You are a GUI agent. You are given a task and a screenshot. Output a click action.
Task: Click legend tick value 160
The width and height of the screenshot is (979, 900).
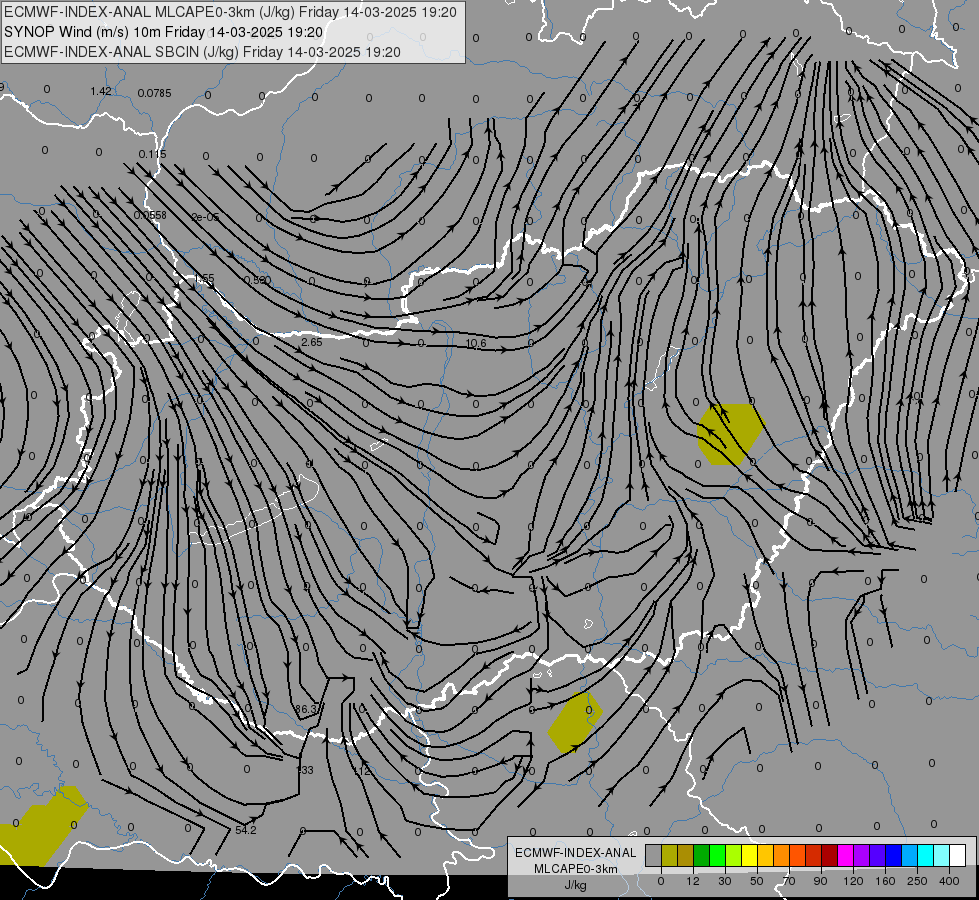tap(885, 881)
